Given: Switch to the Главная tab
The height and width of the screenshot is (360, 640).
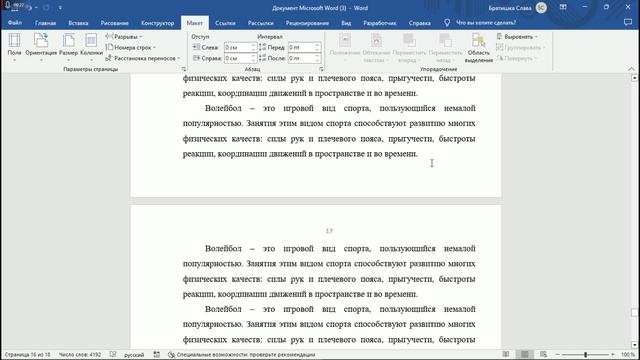Looking at the screenshot, I should click(x=45, y=23).
